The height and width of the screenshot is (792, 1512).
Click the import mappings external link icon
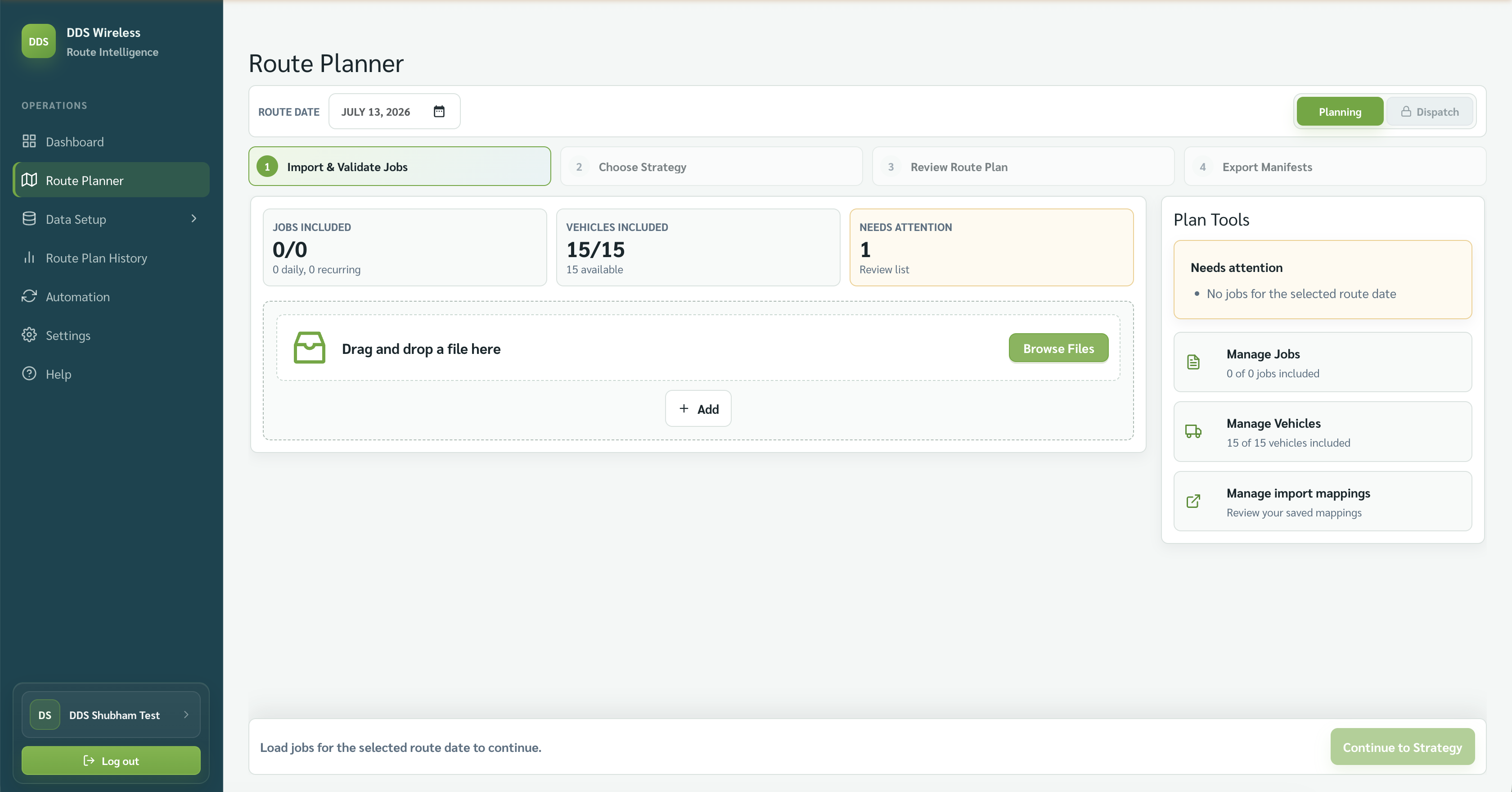click(1193, 501)
